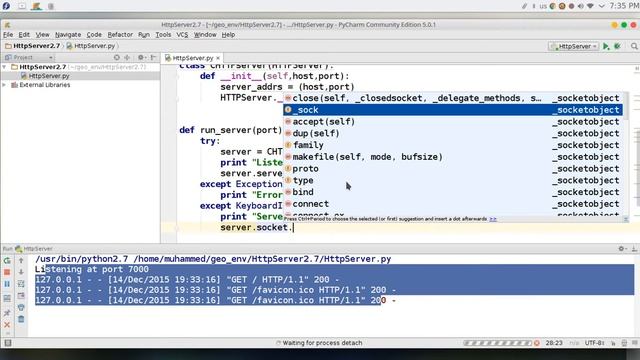The height and width of the screenshot is (360, 640).
Task: Click the print console output icon
Action: click(x=21, y=307)
